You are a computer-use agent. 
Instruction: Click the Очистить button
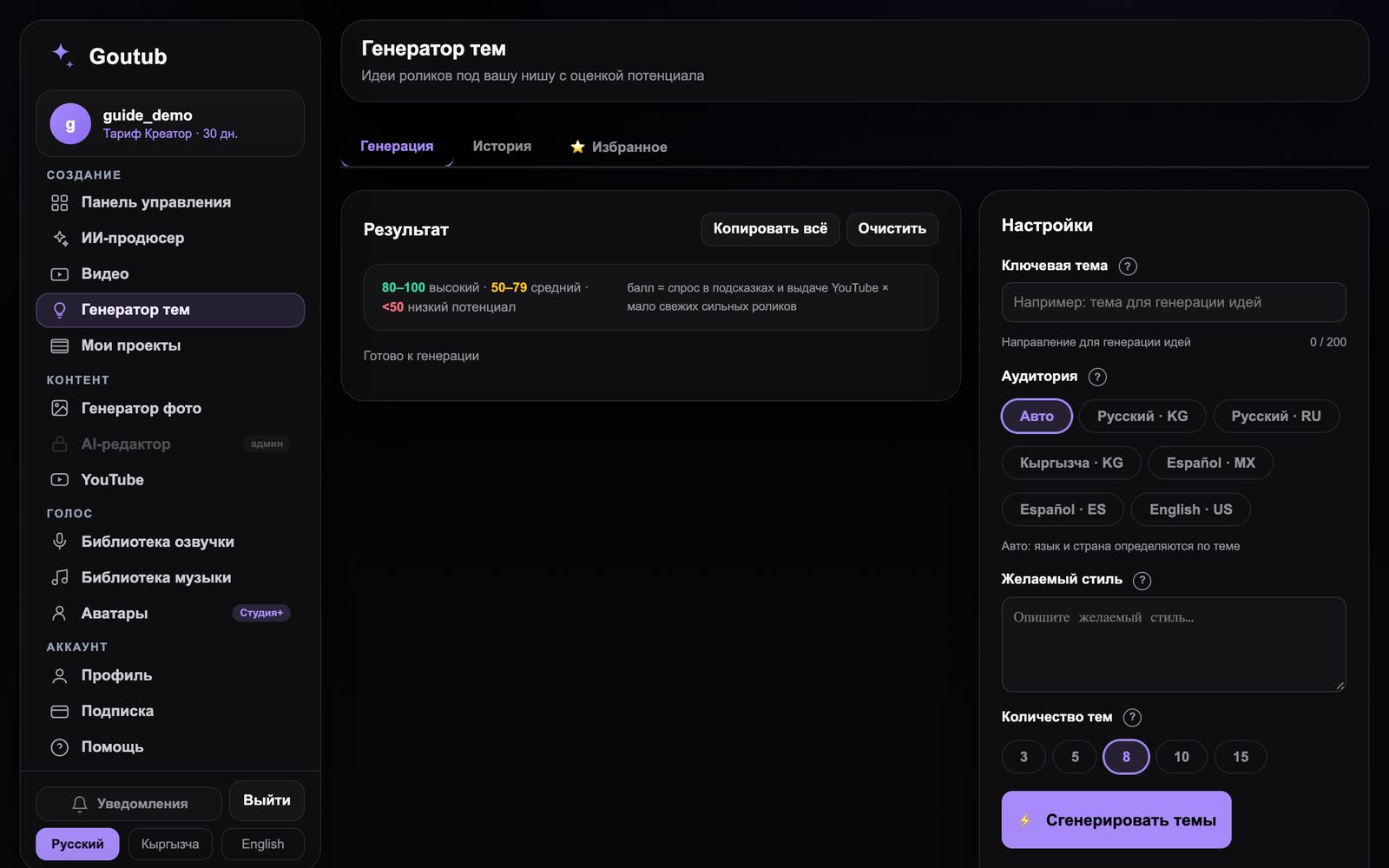click(892, 229)
